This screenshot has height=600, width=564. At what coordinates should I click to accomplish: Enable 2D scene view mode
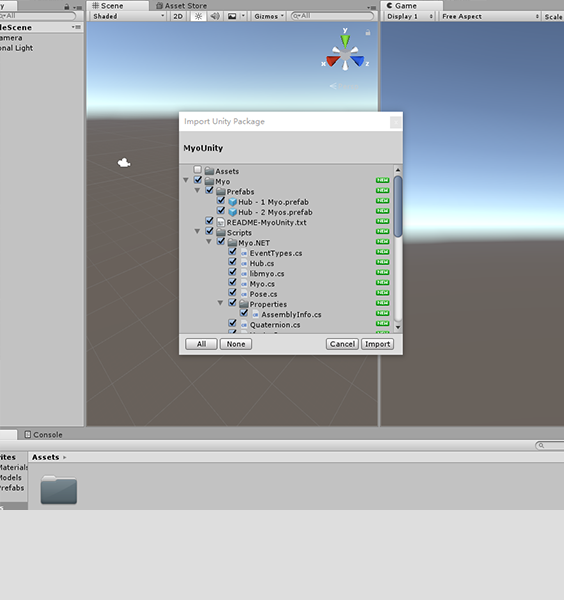click(178, 16)
